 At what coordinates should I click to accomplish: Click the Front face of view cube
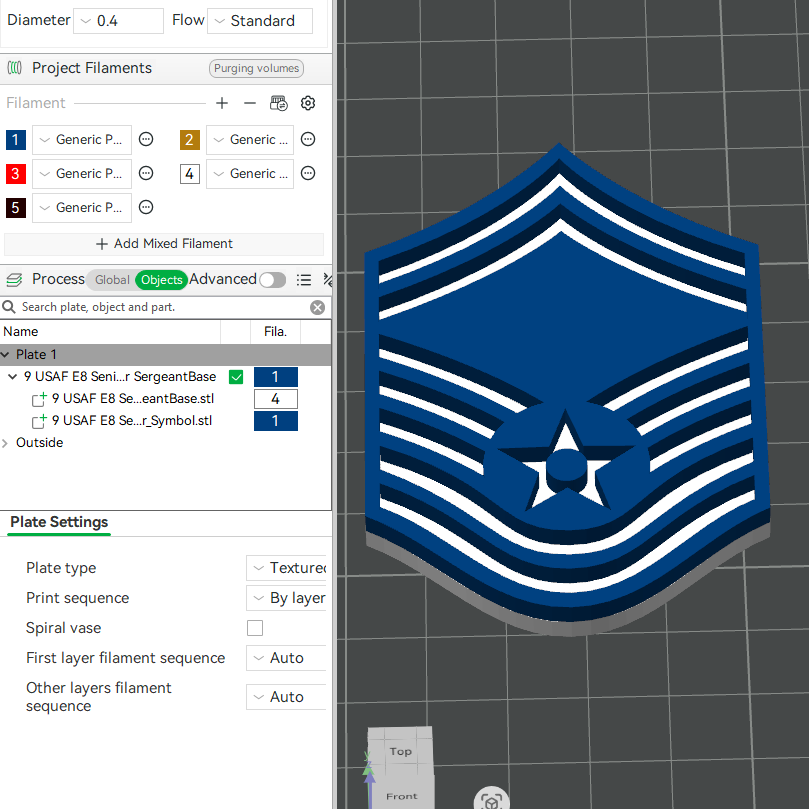[402, 796]
